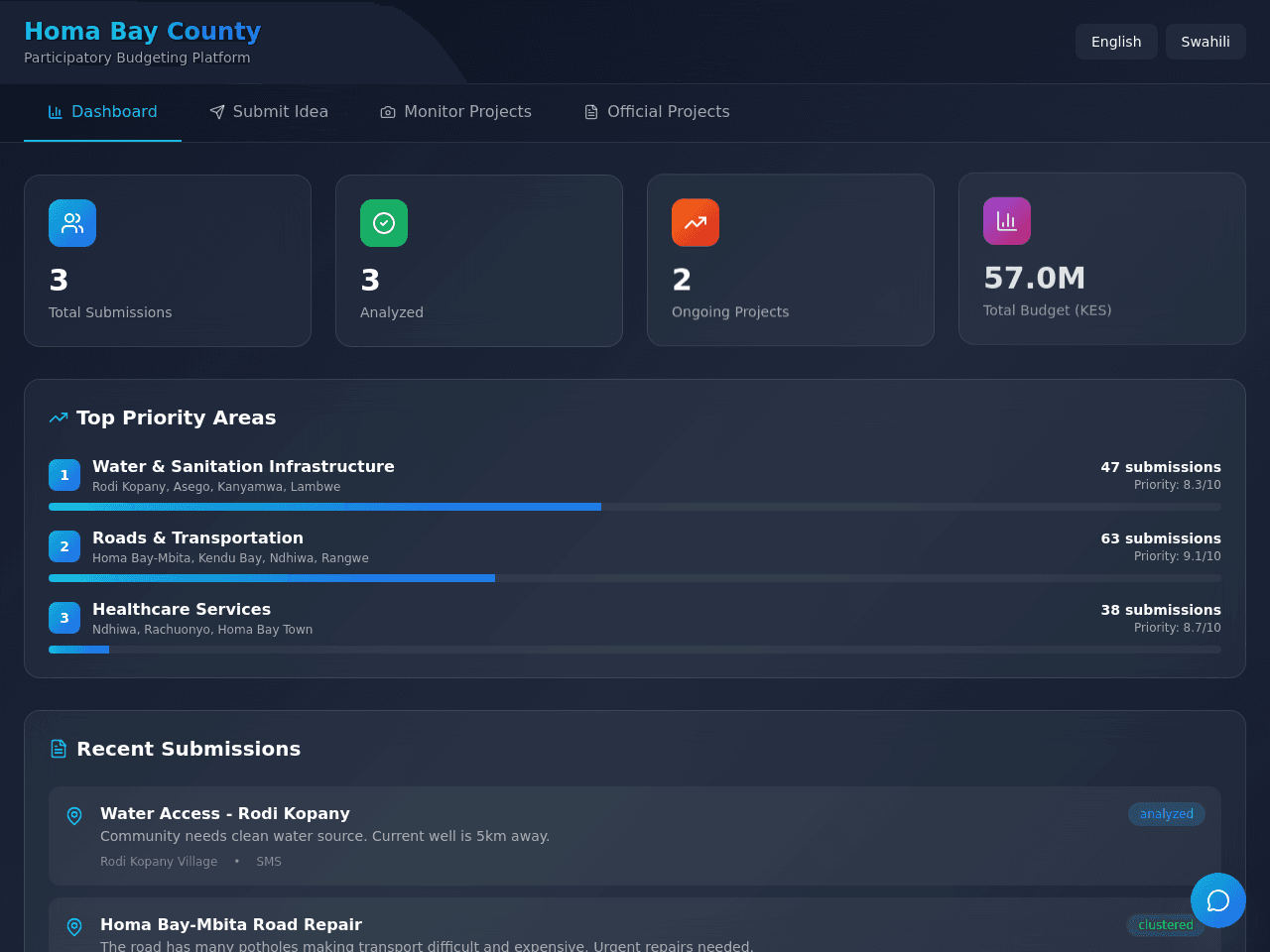
Task: Click the Priority: 8.3/10 label
Action: [x=1178, y=485]
